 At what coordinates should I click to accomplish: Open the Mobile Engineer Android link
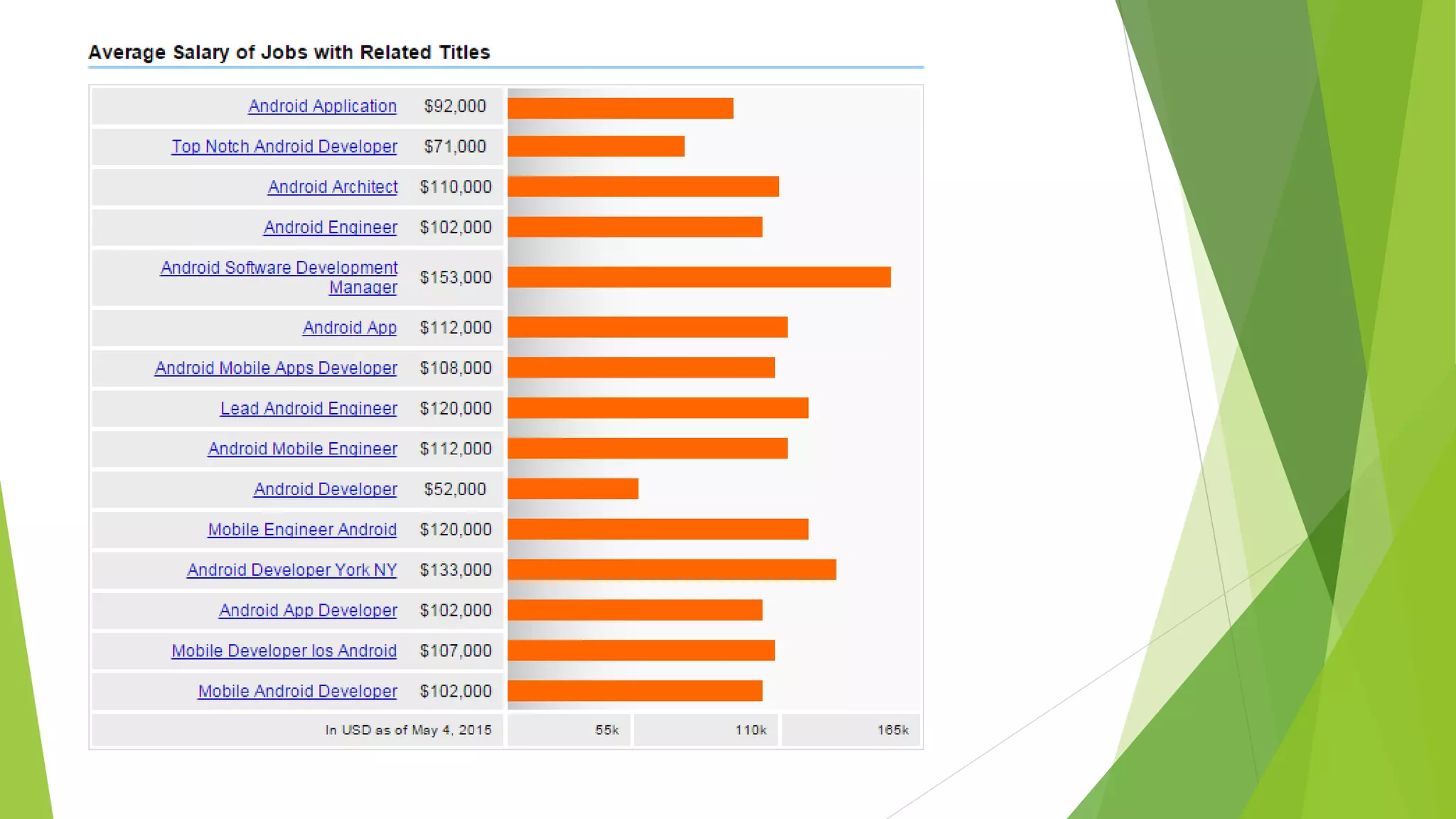(301, 530)
